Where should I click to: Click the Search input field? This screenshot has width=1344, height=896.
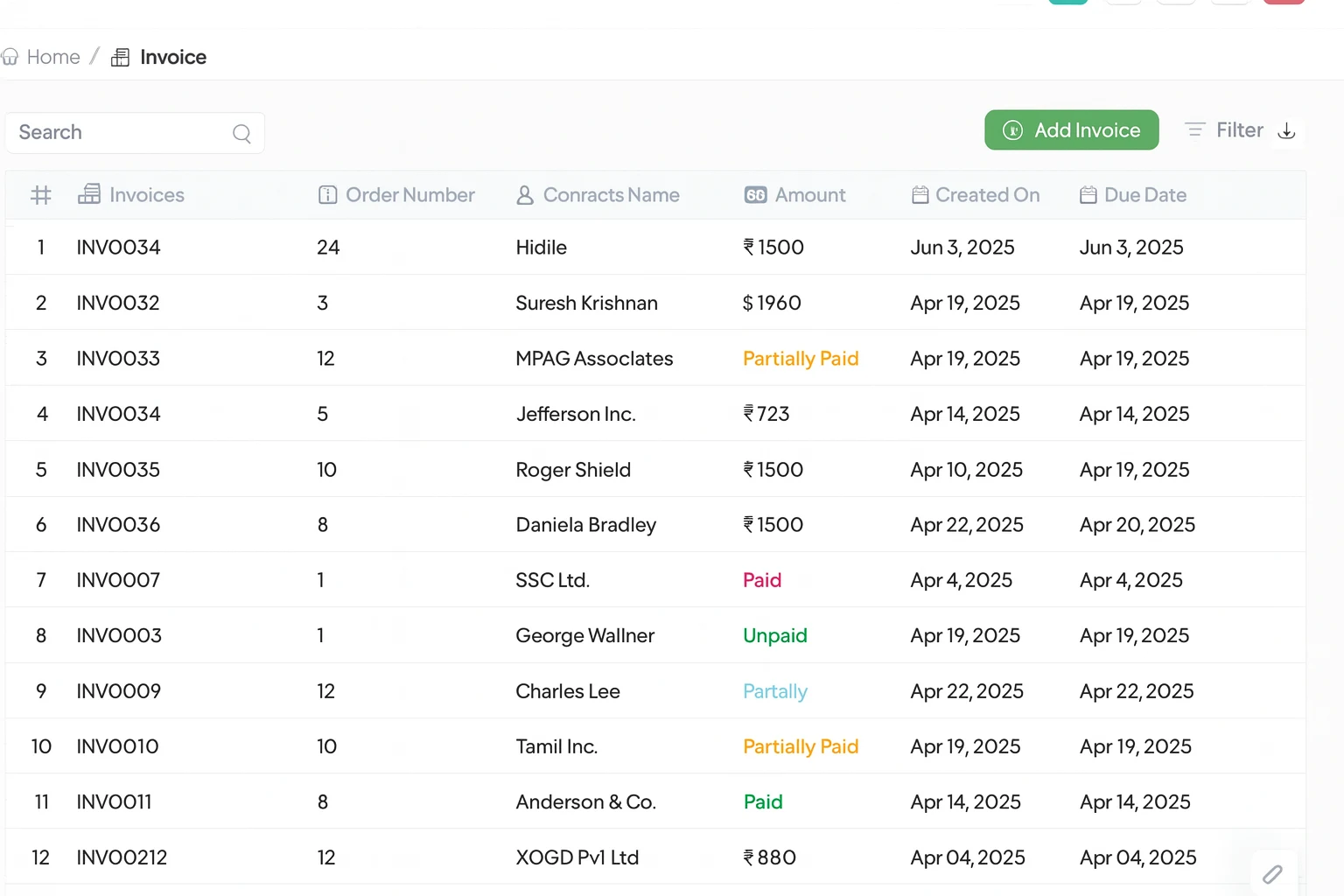pos(122,133)
